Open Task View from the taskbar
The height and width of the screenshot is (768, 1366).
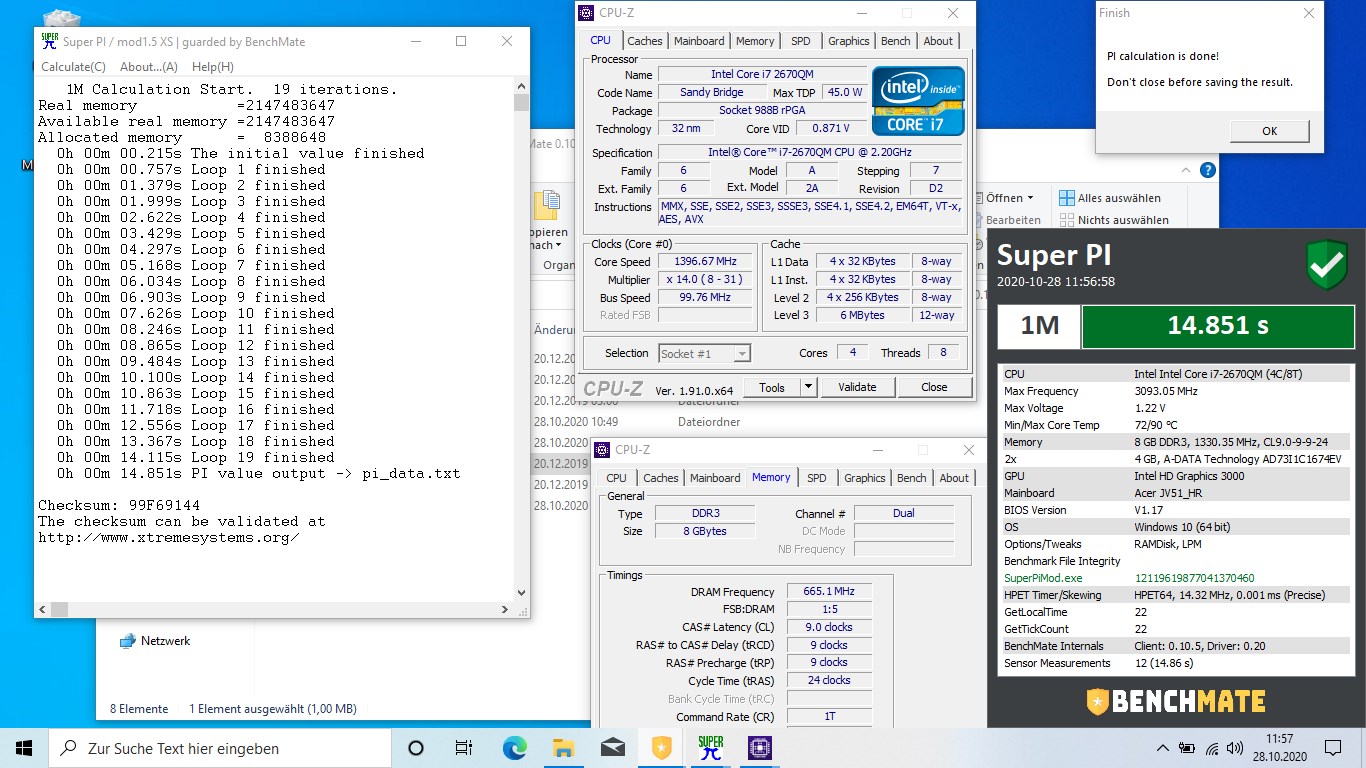pos(464,747)
